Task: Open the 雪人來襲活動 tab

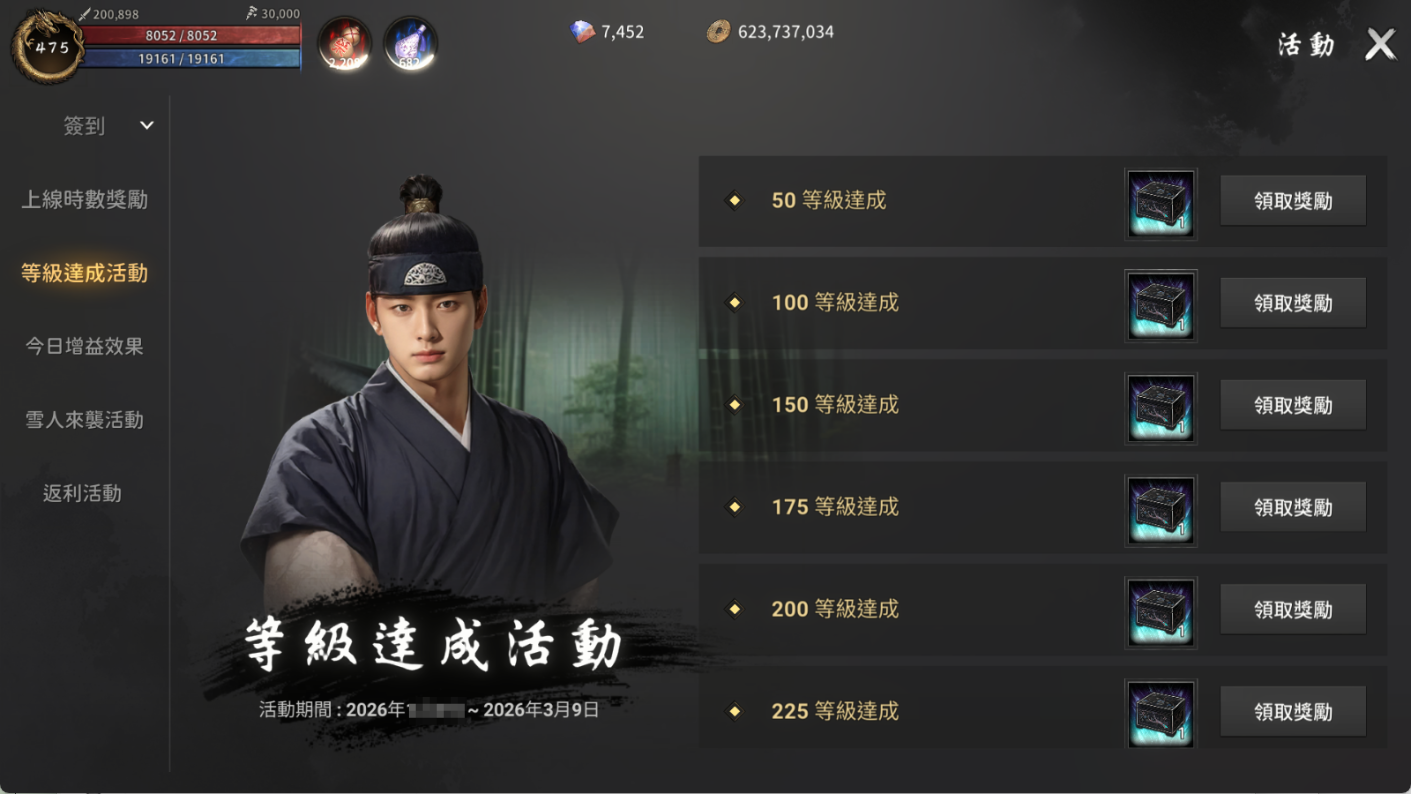Action: [x=85, y=420]
